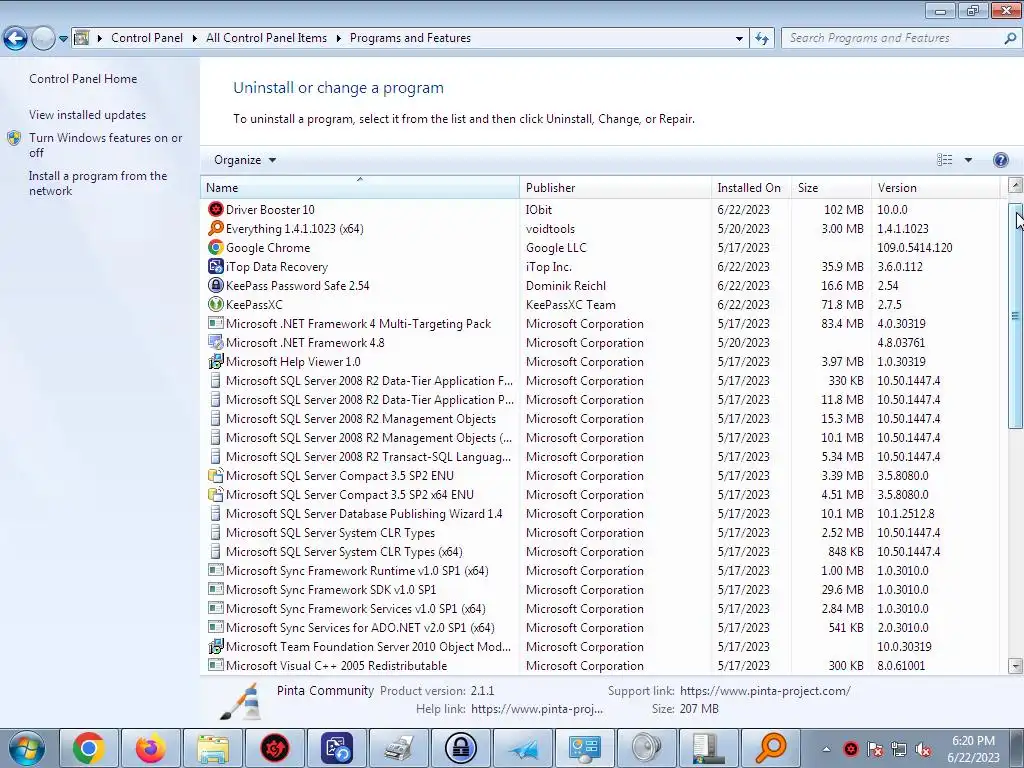Go back with the Back arrow button

[x=16, y=39]
